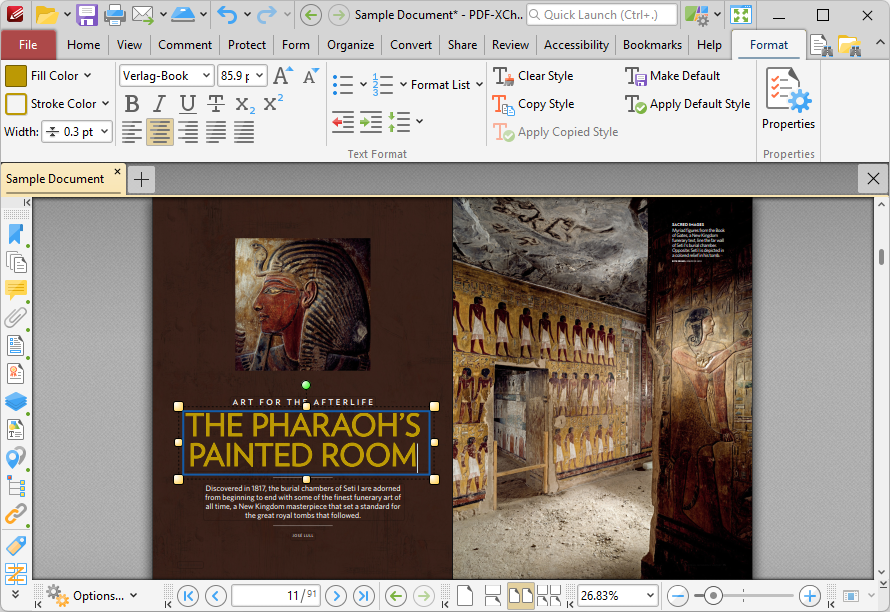Viewport: 890px width, 612px height.
Task: Expand the Stroke Color dropdown arrow
Action: coord(106,104)
